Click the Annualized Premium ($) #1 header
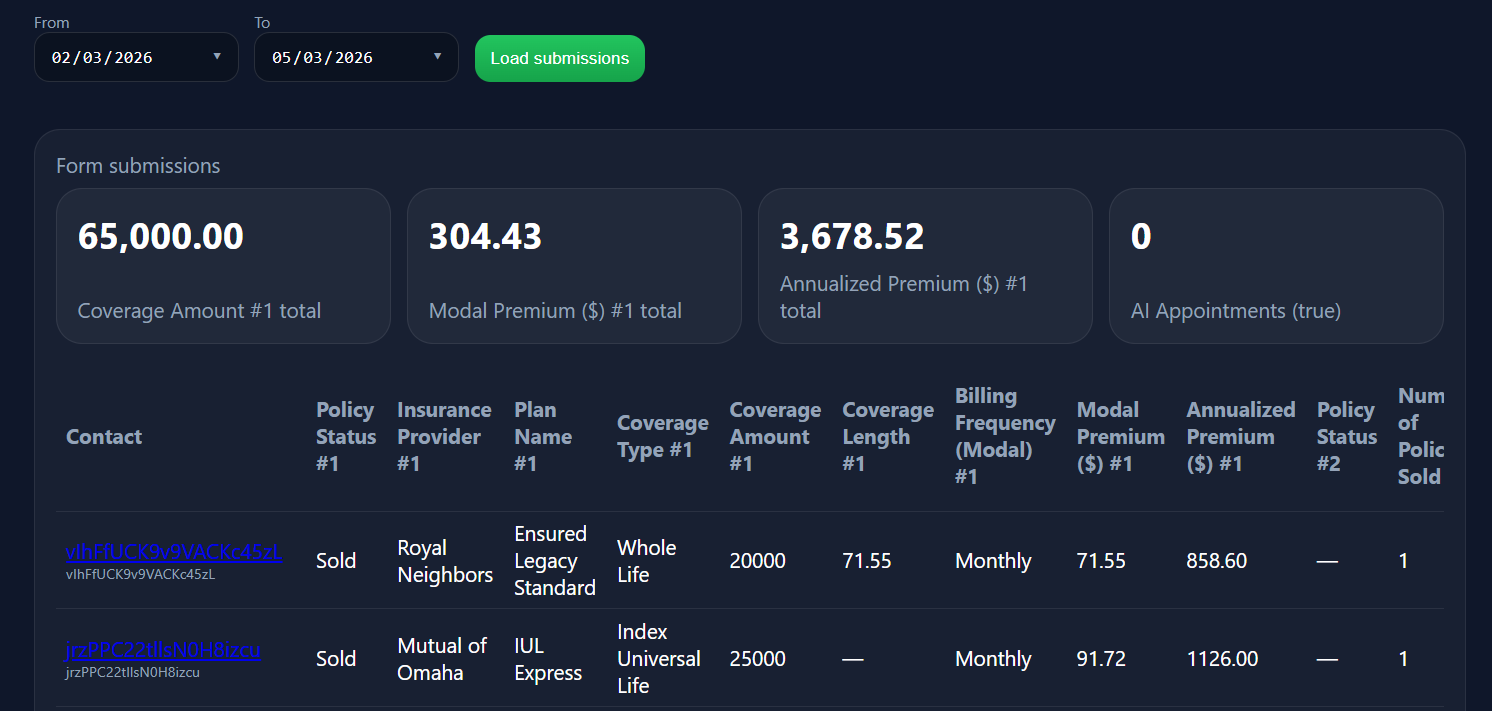This screenshot has height=711, width=1492. tap(1240, 437)
